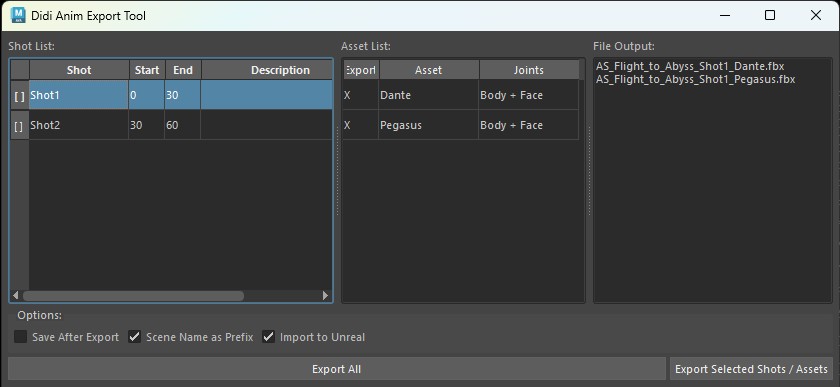Uncheck Import to Unreal option
The height and width of the screenshot is (387, 840).
click(x=268, y=337)
